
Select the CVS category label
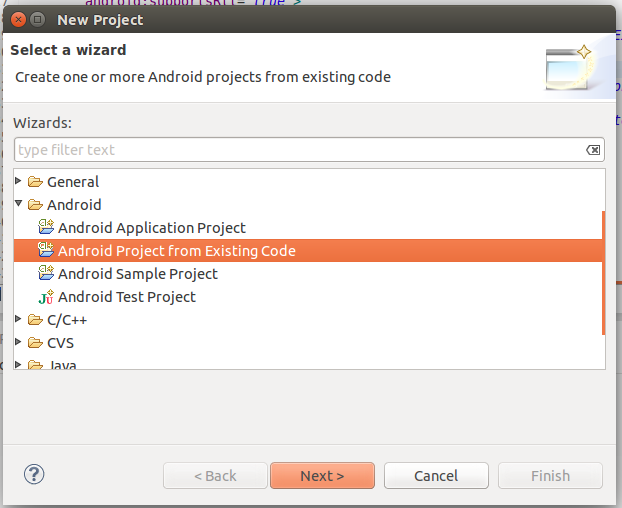[x=60, y=343]
